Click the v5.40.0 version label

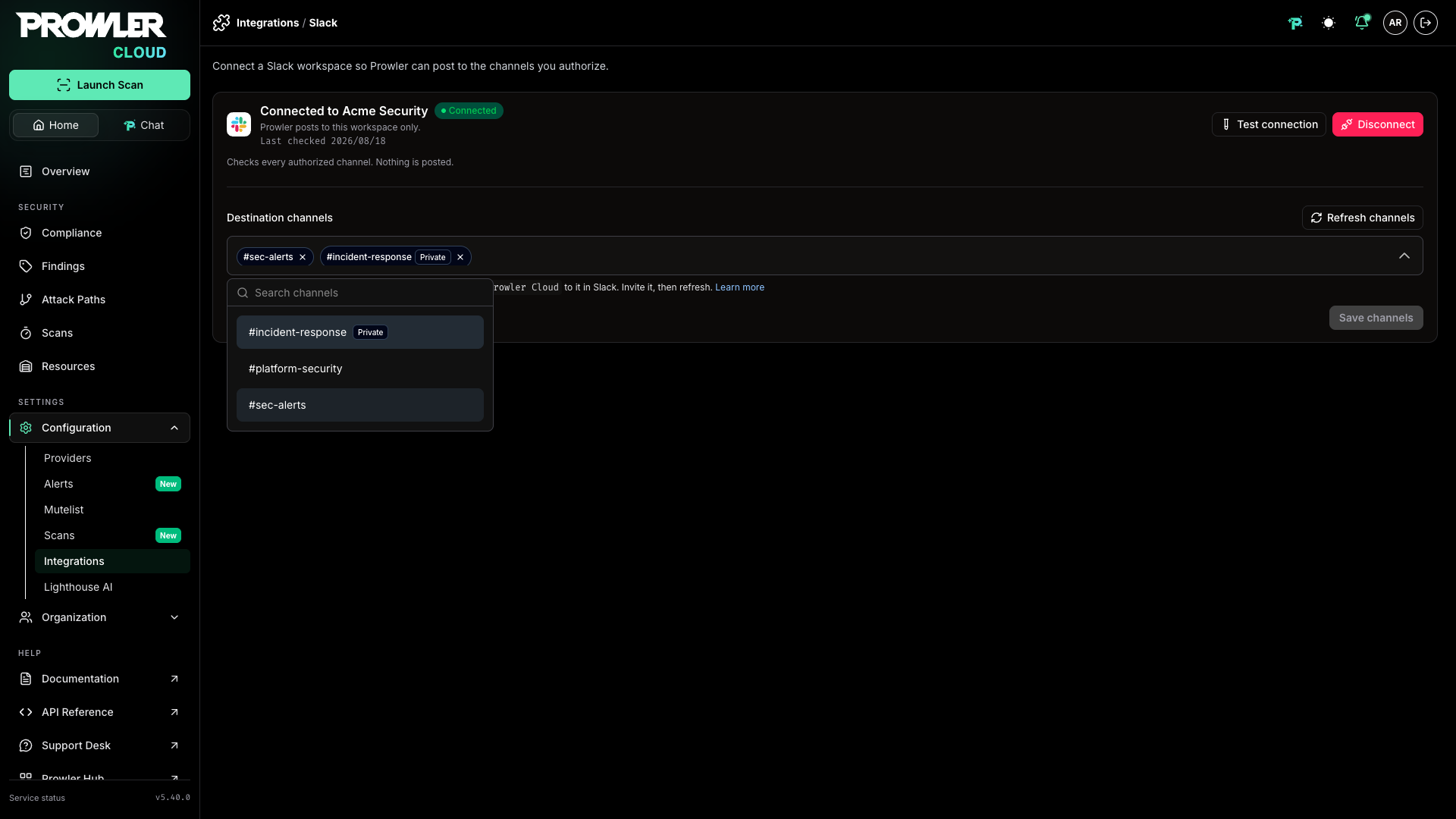coord(173,798)
